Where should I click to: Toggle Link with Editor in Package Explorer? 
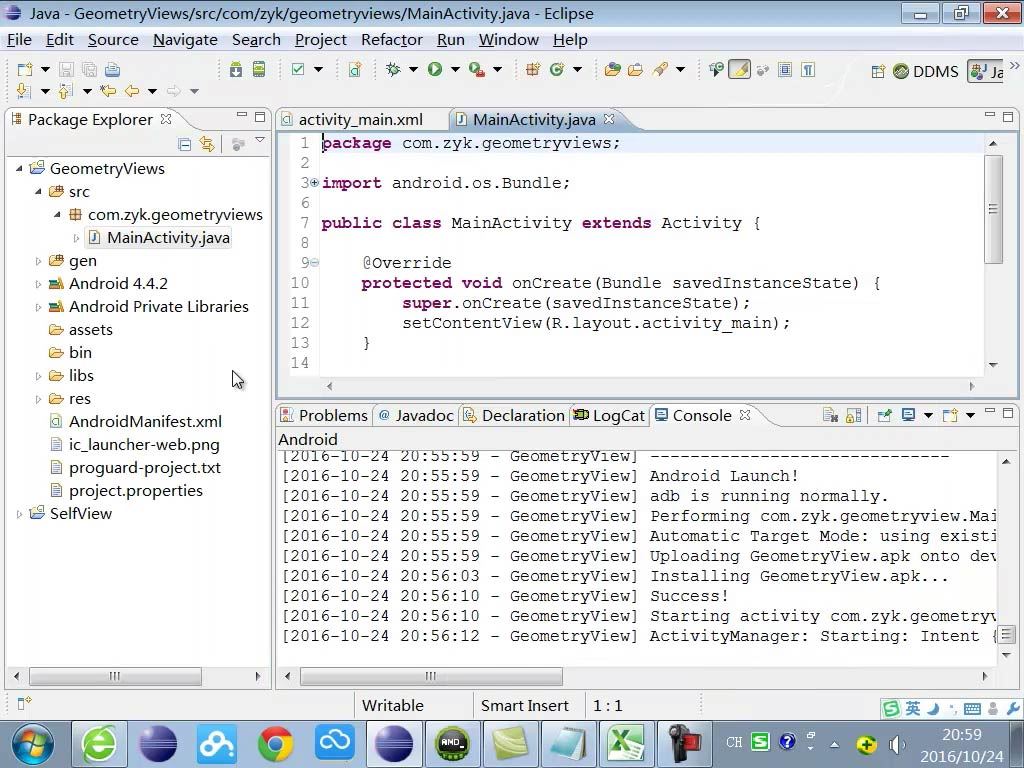pos(207,144)
